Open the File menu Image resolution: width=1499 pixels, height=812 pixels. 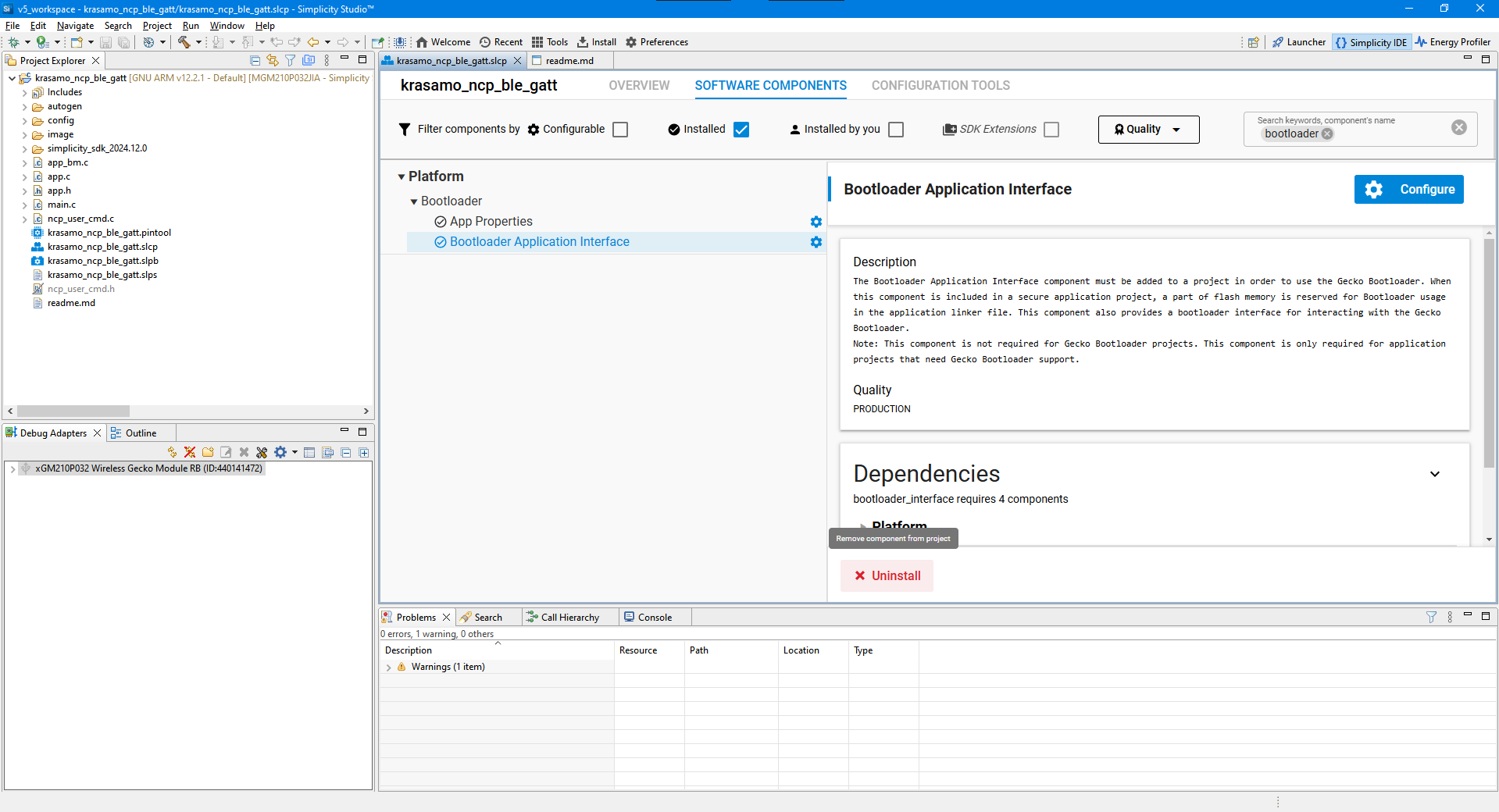12,26
